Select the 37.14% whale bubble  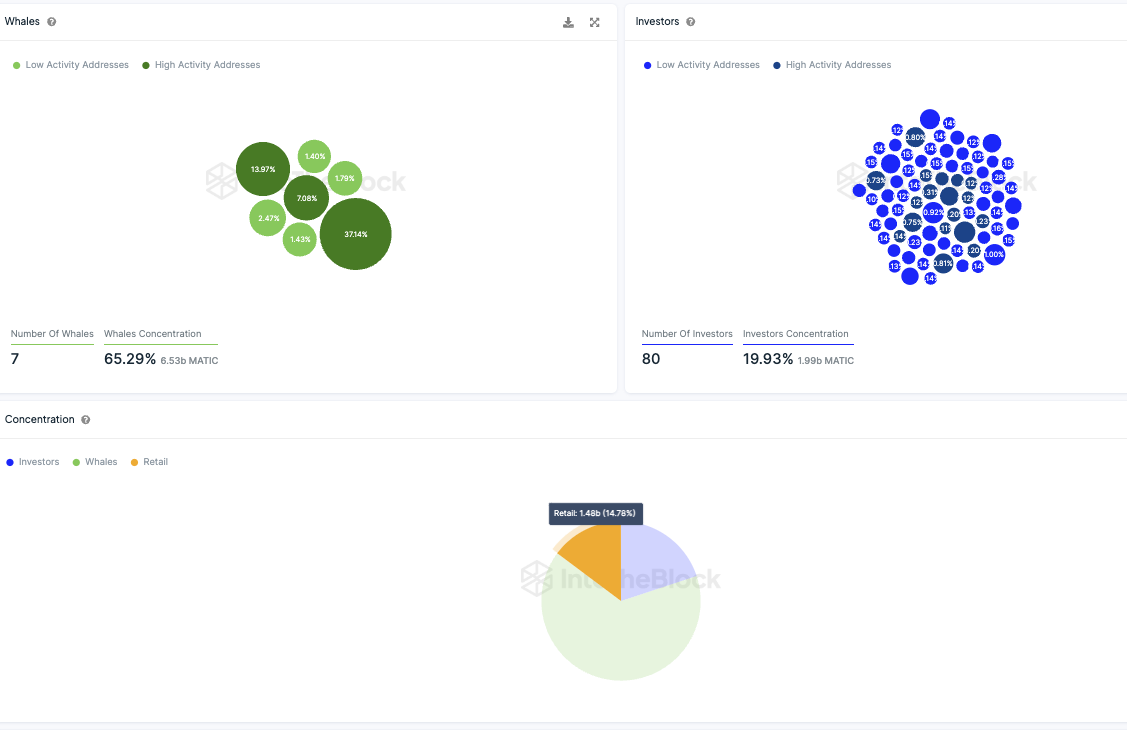coord(356,234)
